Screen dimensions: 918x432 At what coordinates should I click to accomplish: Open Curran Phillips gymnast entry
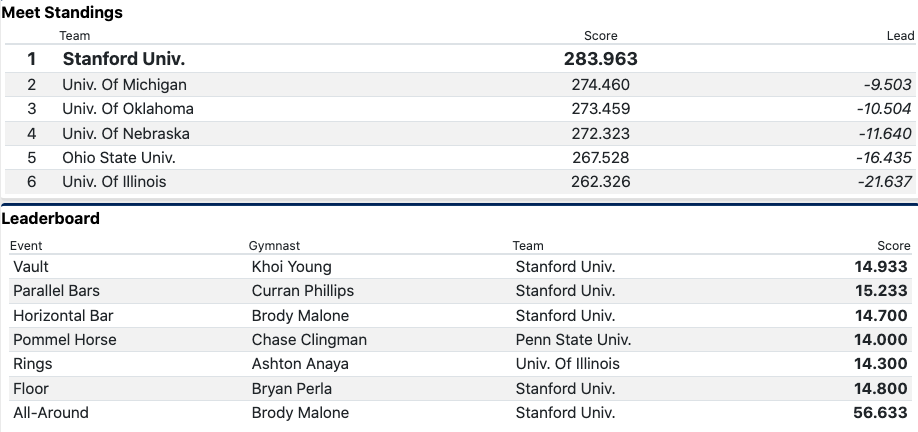(x=302, y=291)
